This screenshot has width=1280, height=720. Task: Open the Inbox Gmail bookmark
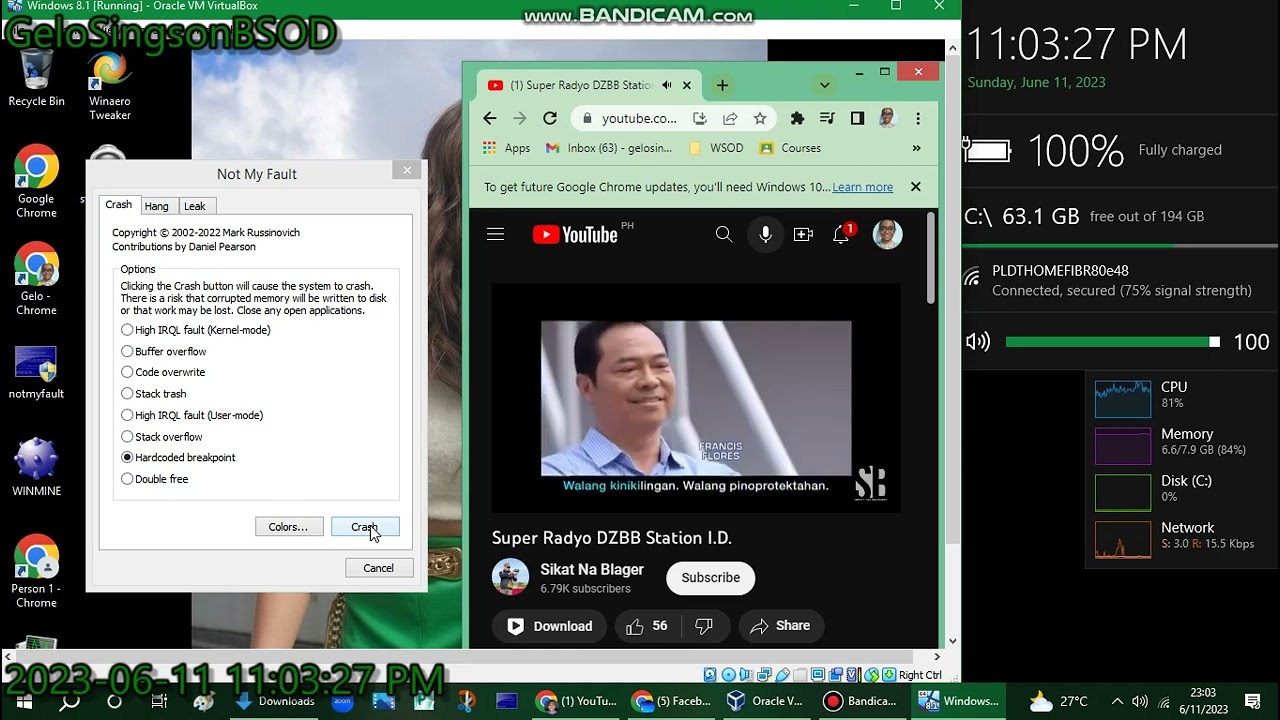point(609,148)
